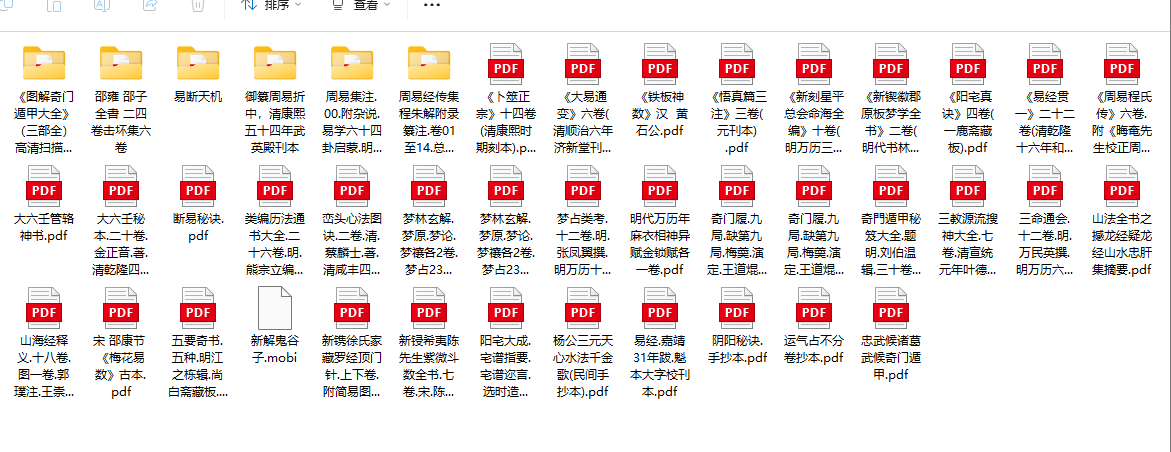Select the 梦占类考.十二卷 PDF icon
This screenshot has height=452, width=1171.
[585, 185]
